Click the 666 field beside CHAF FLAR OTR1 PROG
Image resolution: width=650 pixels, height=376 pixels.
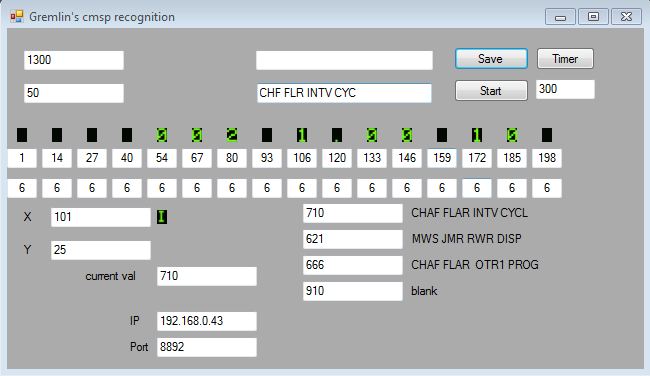[353, 265]
